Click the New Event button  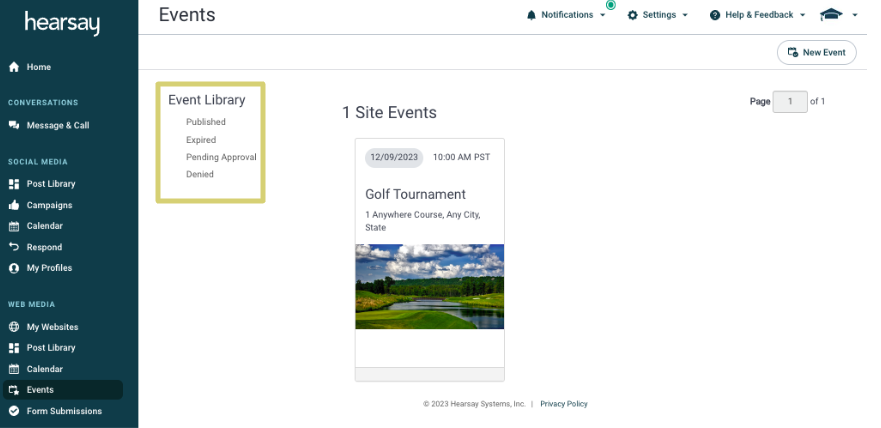816,52
